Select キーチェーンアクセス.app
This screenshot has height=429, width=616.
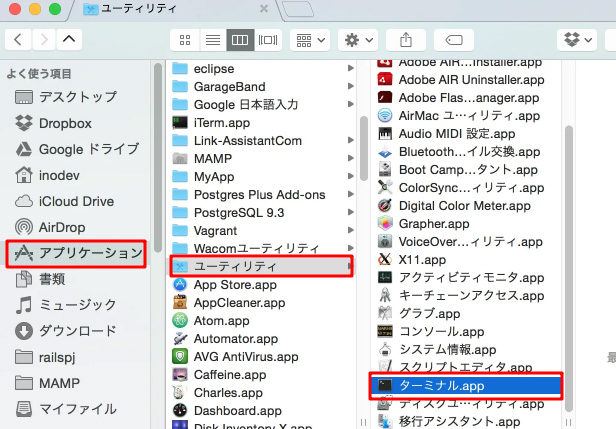pyautogui.click(x=468, y=295)
